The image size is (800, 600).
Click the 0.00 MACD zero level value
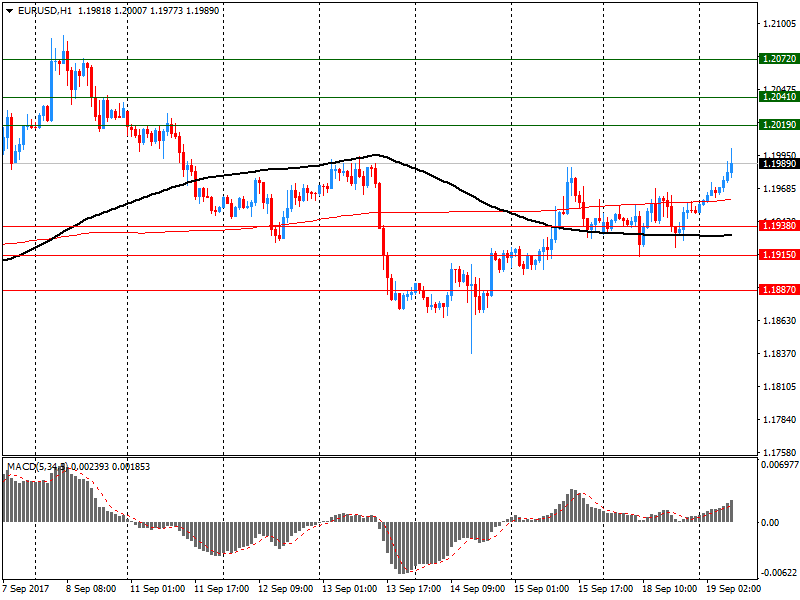click(x=770, y=522)
